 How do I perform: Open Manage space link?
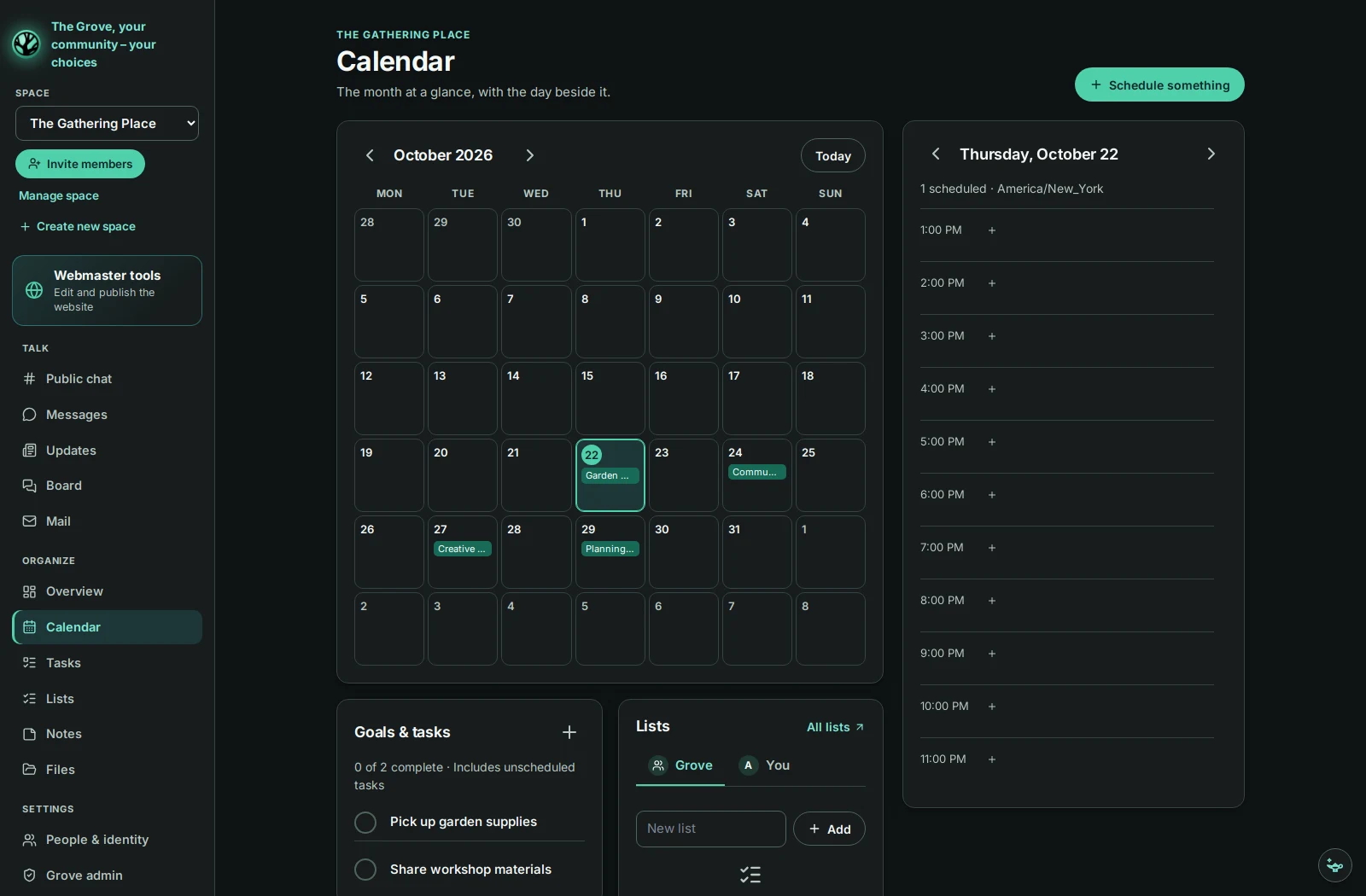59,195
